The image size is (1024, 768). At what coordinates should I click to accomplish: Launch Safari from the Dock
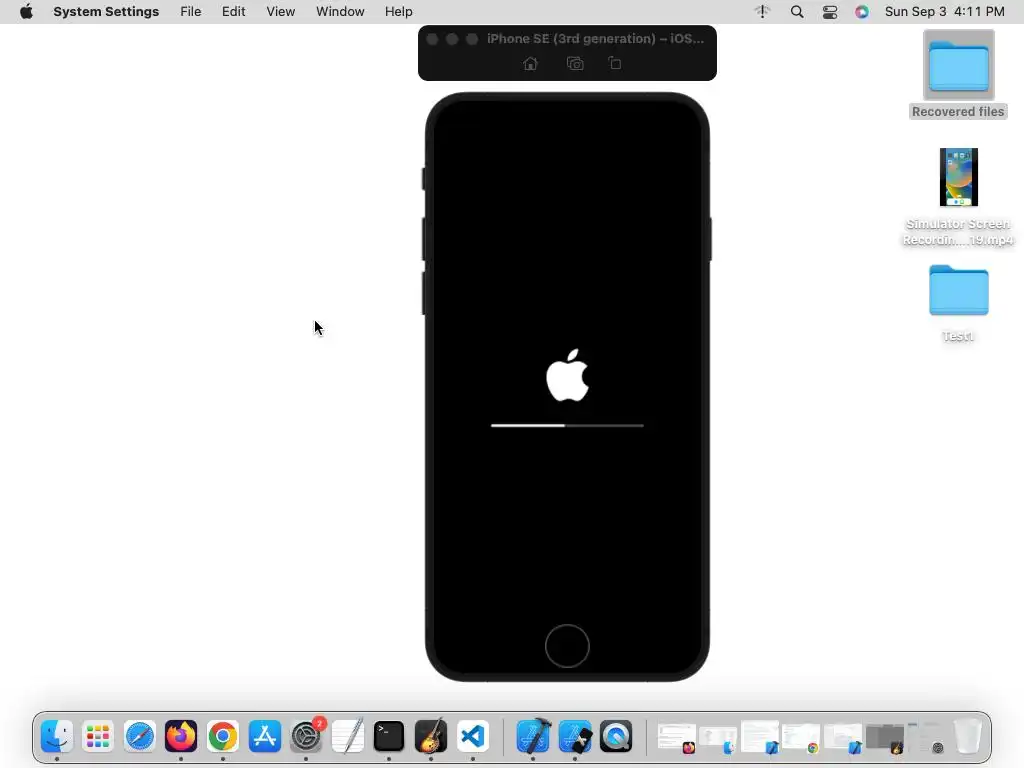(x=140, y=736)
